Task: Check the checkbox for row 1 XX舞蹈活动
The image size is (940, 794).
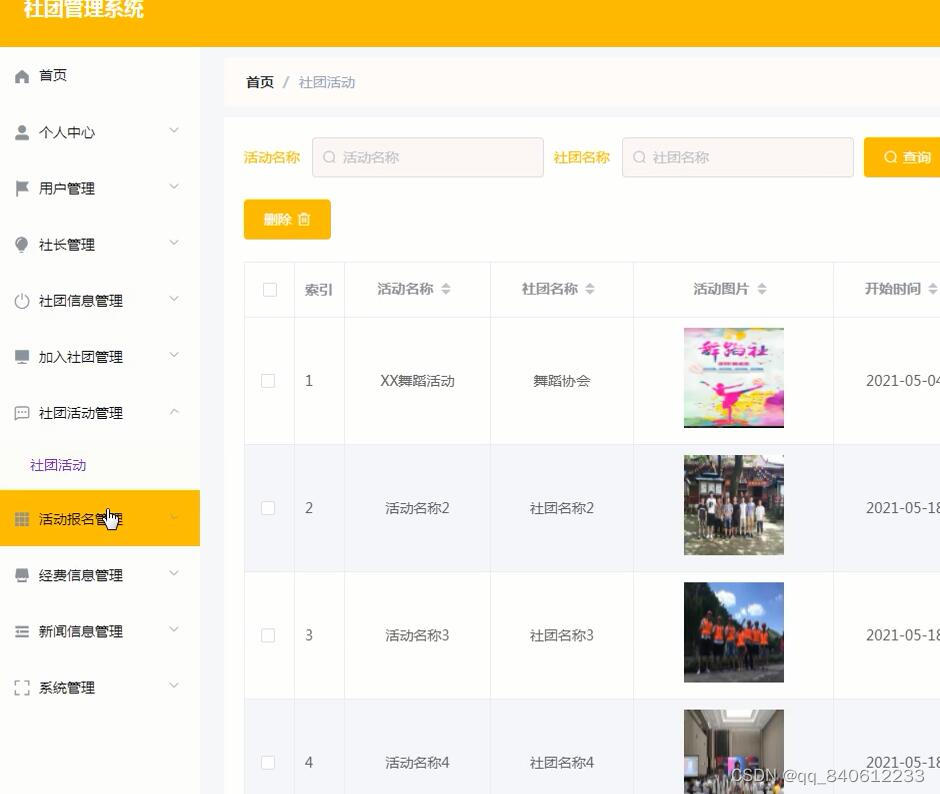Action: [268, 380]
